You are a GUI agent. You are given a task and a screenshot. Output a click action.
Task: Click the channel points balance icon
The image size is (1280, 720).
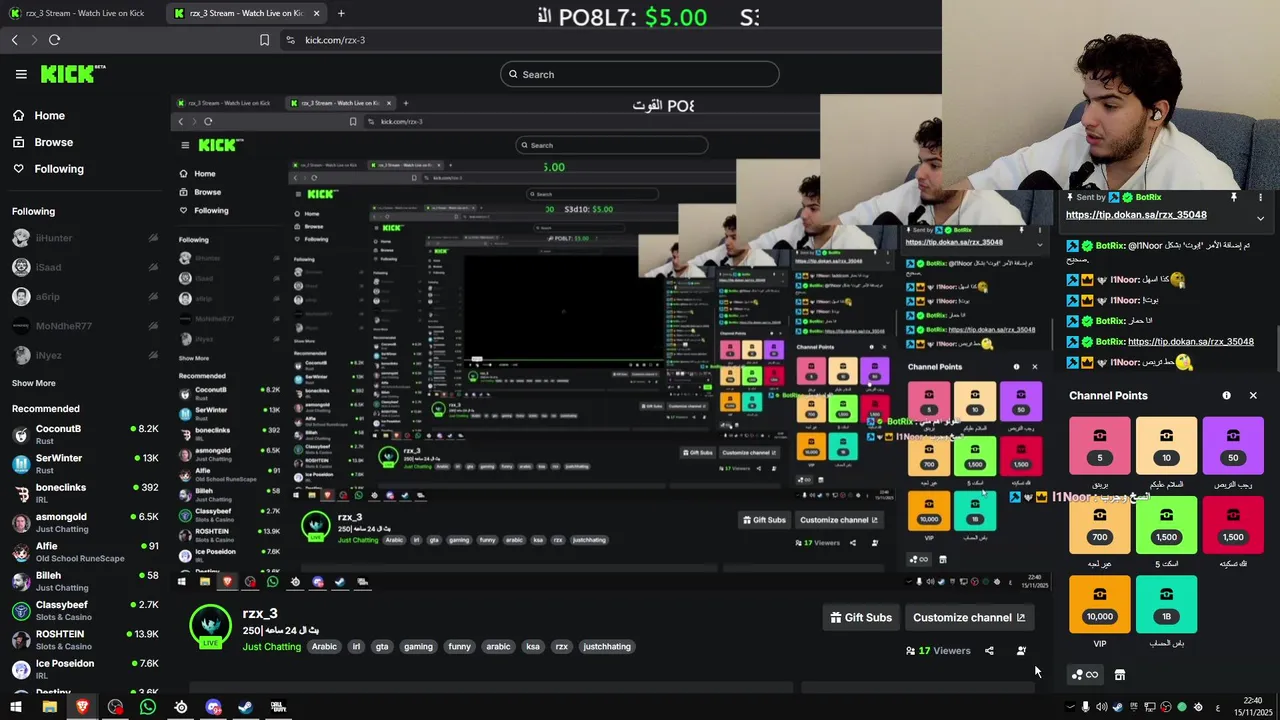(1084, 675)
